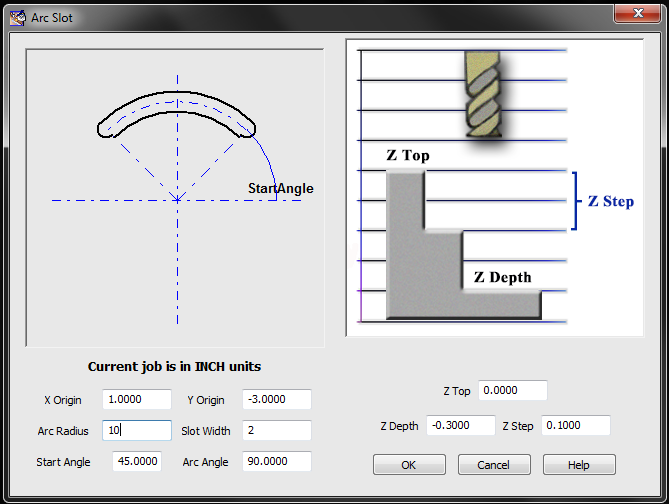The height and width of the screenshot is (504, 669).
Task: Click the 'Z Depth' field label
Action: (399, 426)
